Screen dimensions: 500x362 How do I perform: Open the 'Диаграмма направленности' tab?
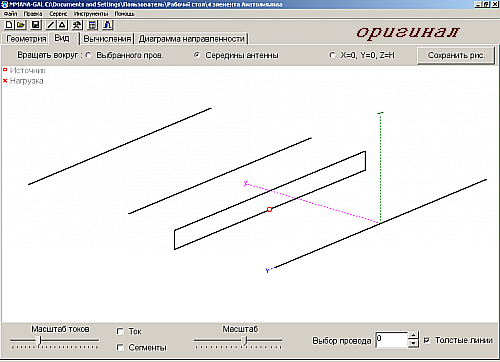click(192, 39)
